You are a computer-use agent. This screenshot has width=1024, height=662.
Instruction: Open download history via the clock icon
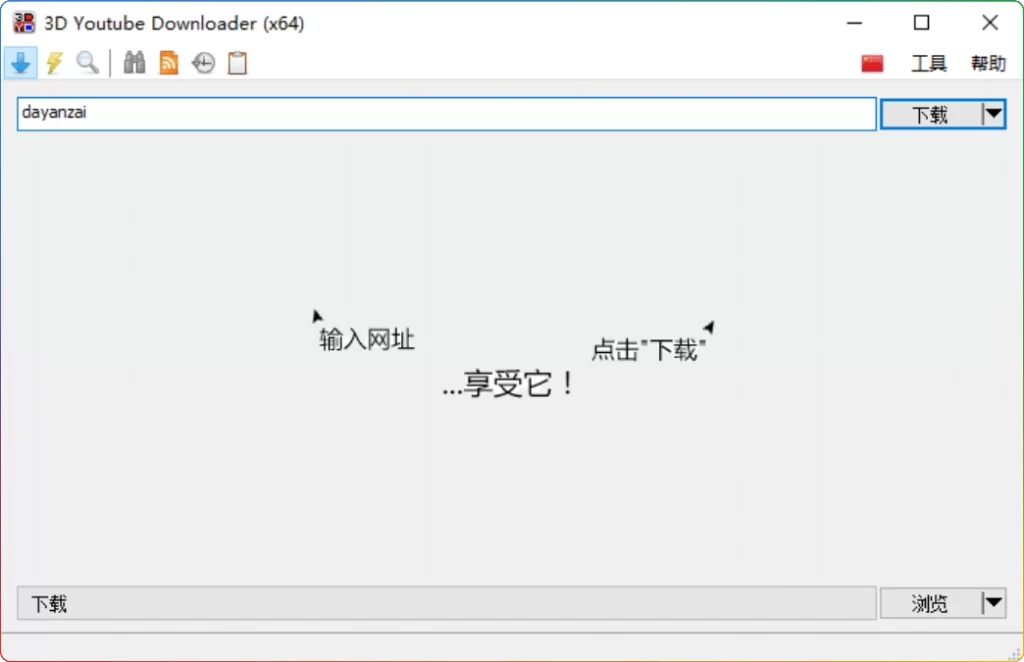202,62
